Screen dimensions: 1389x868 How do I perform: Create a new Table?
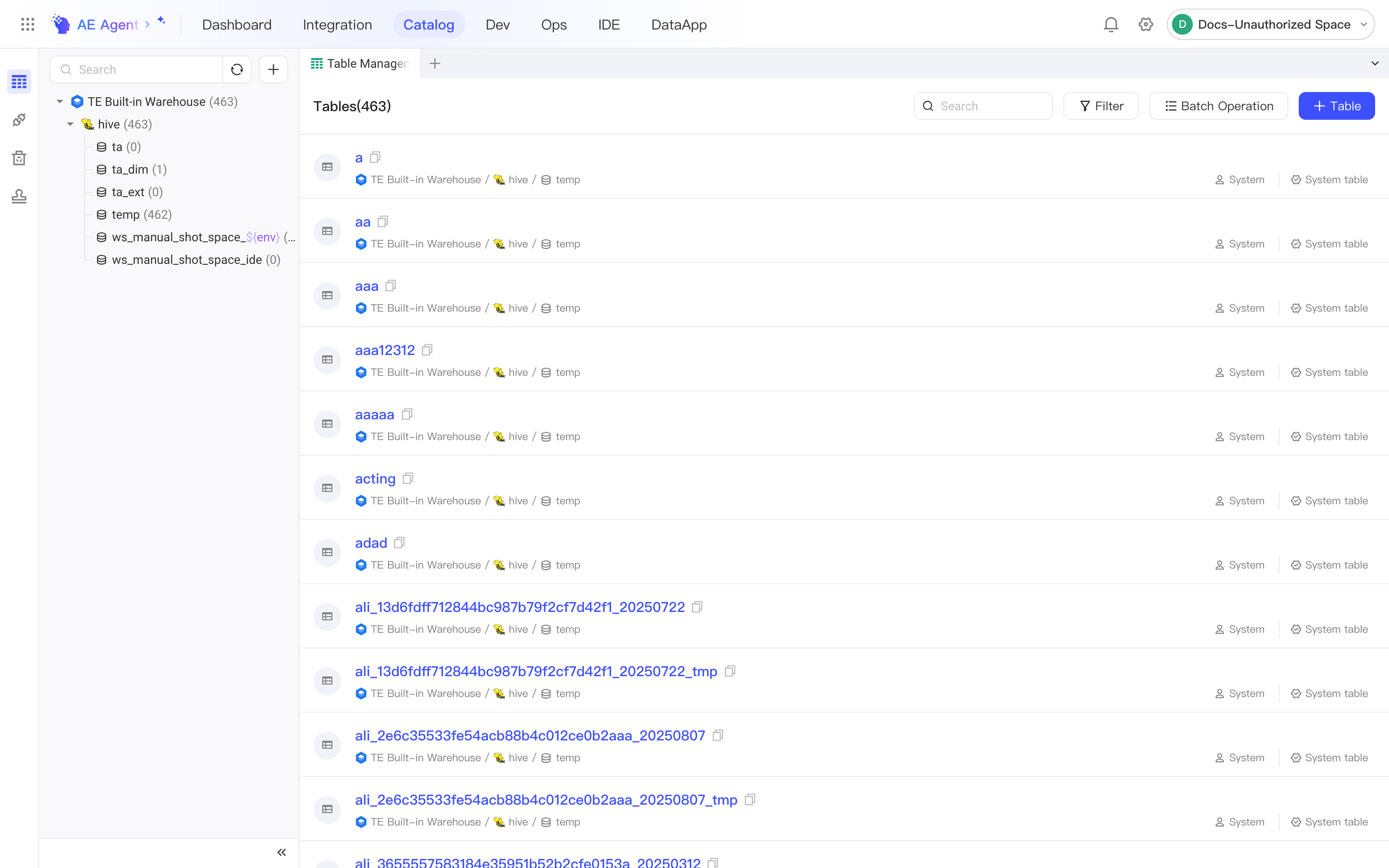(1337, 106)
